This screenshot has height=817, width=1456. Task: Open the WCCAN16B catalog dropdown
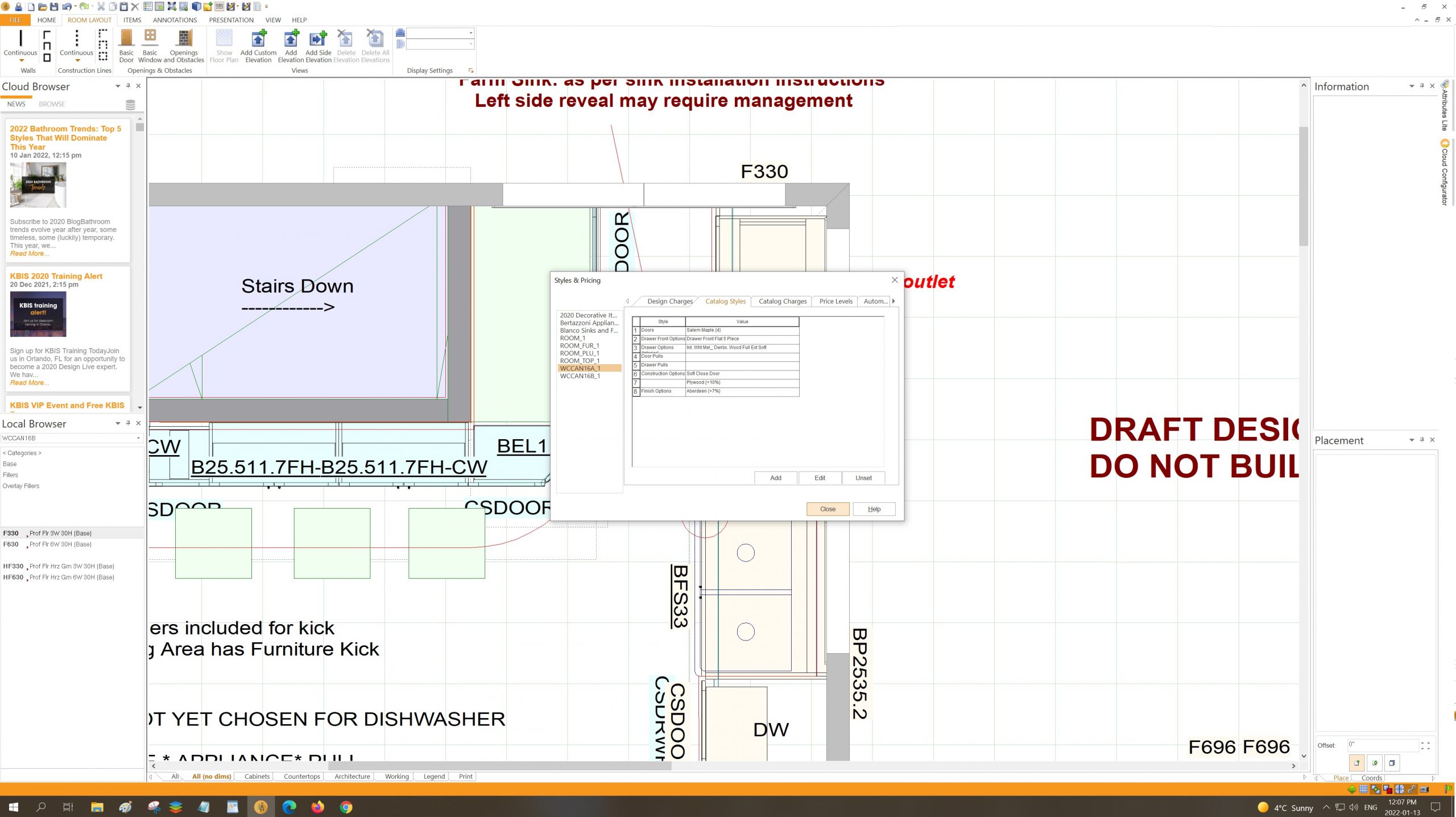click(x=138, y=438)
